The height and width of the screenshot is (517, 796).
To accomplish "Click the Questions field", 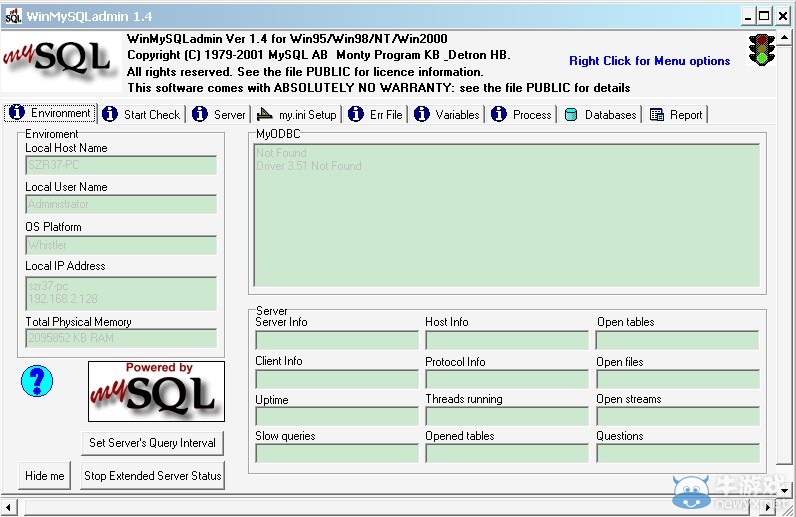I will tap(678, 454).
